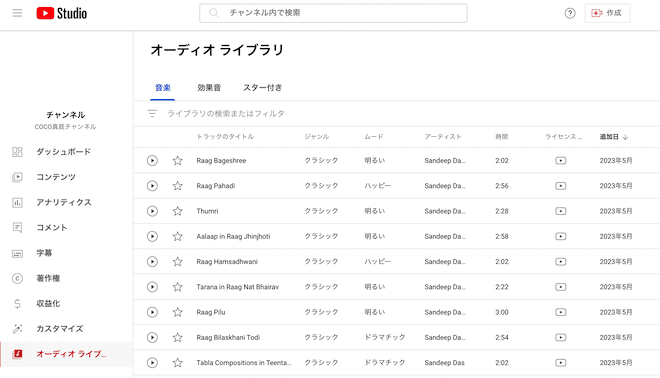Image resolution: width=660 pixels, height=378 pixels.
Task: Click the library filter icon
Action: pyautogui.click(x=152, y=114)
